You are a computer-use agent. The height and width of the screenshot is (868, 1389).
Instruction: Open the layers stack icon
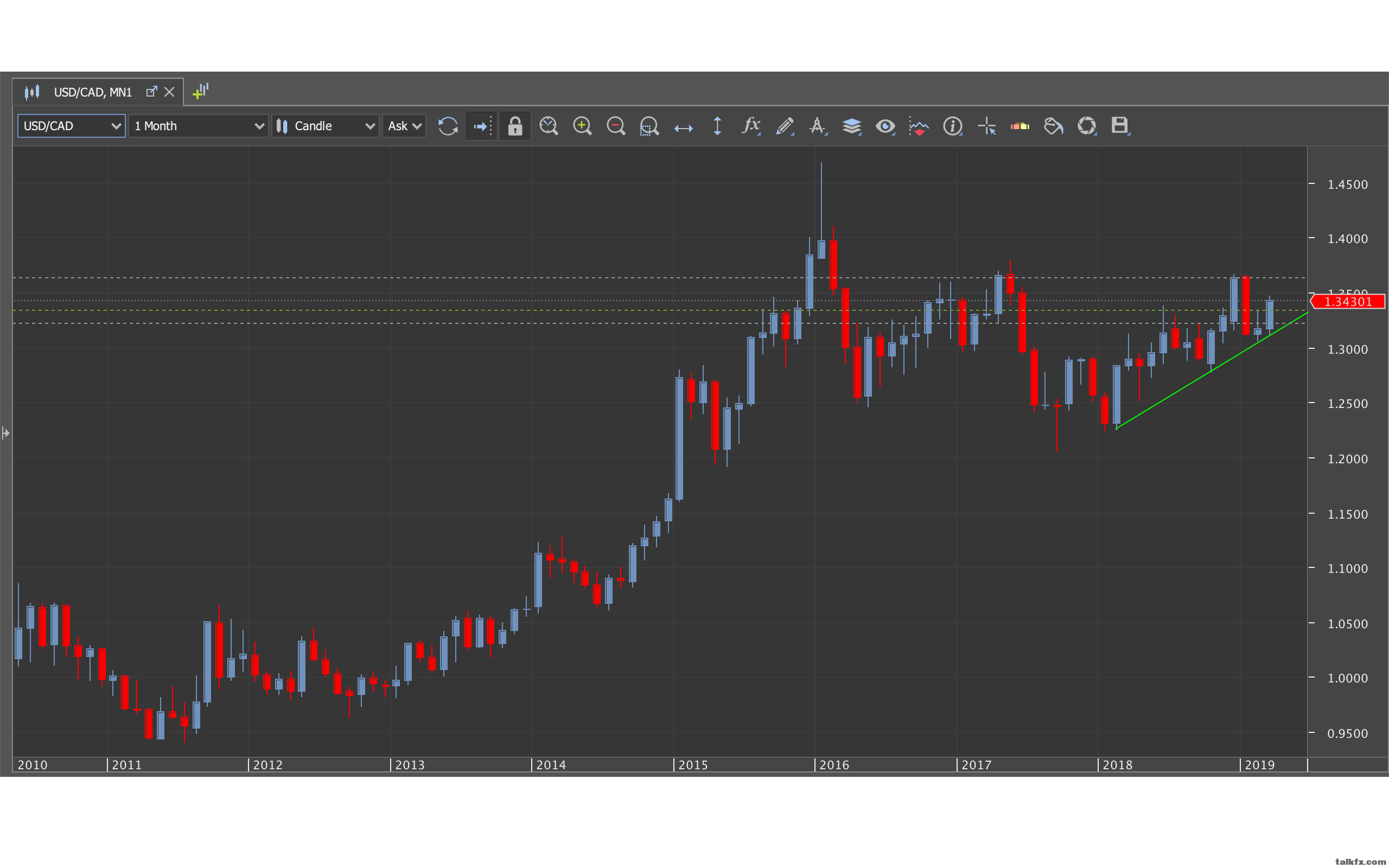tap(852, 126)
